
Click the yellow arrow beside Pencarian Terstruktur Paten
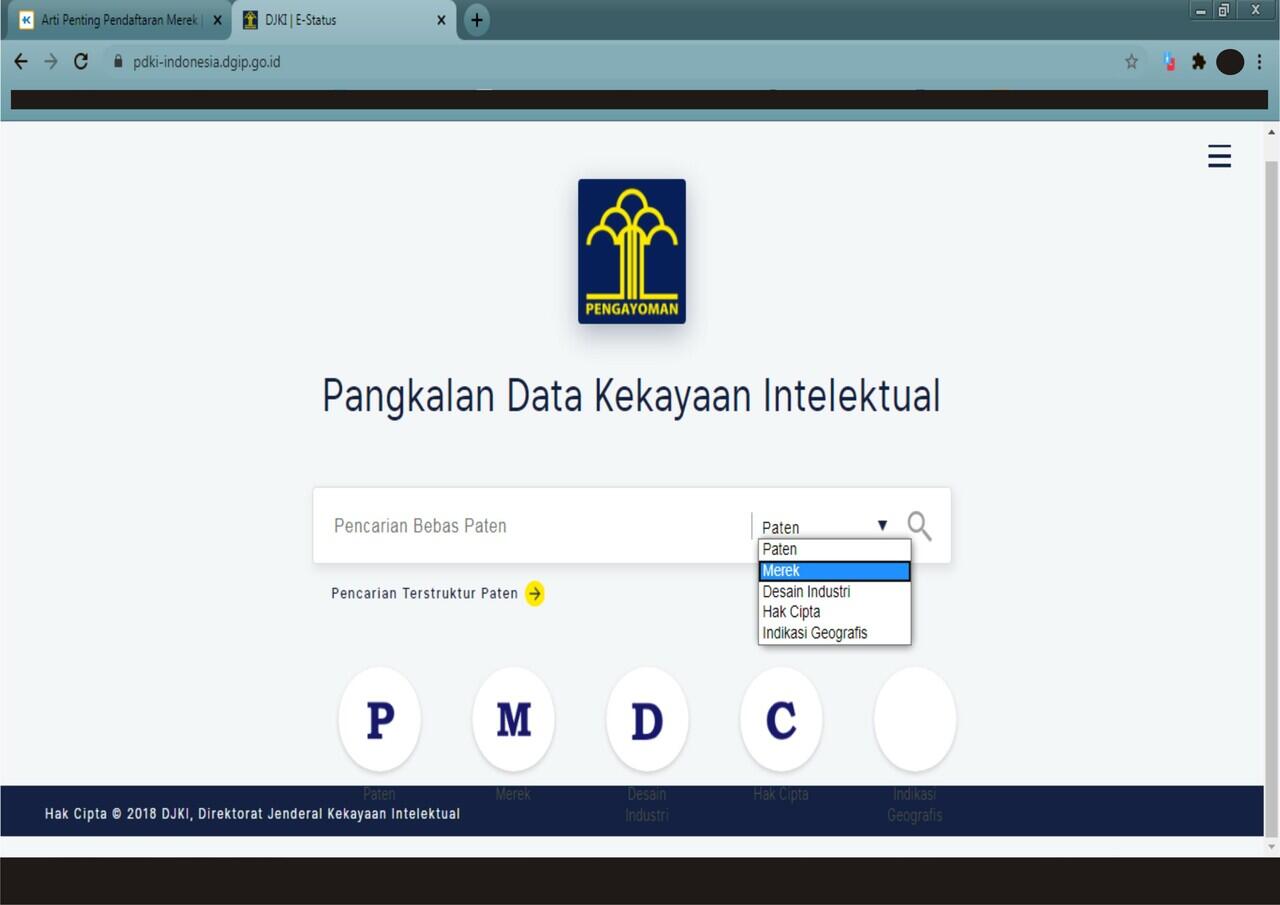coord(535,594)
